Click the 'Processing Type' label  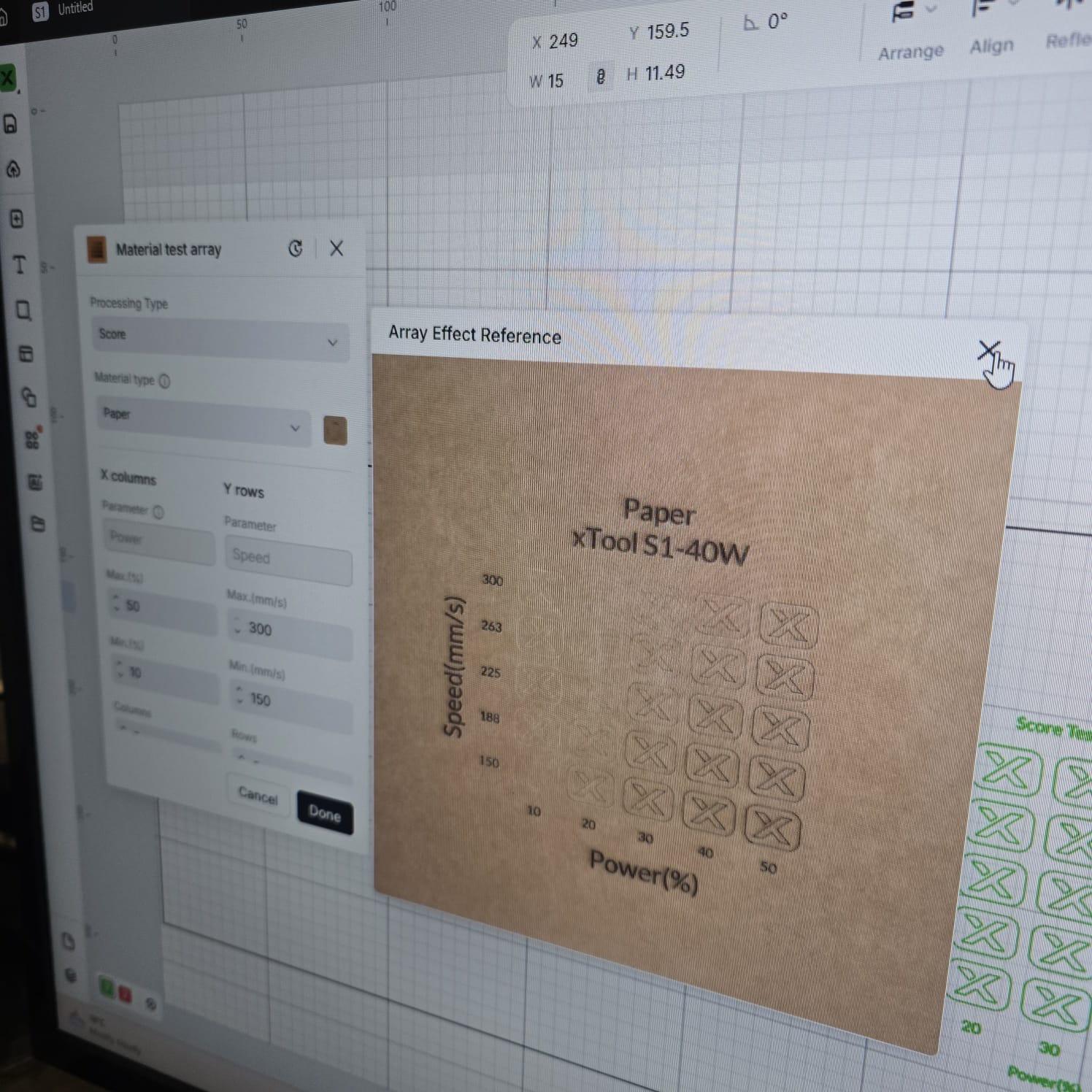129,303
